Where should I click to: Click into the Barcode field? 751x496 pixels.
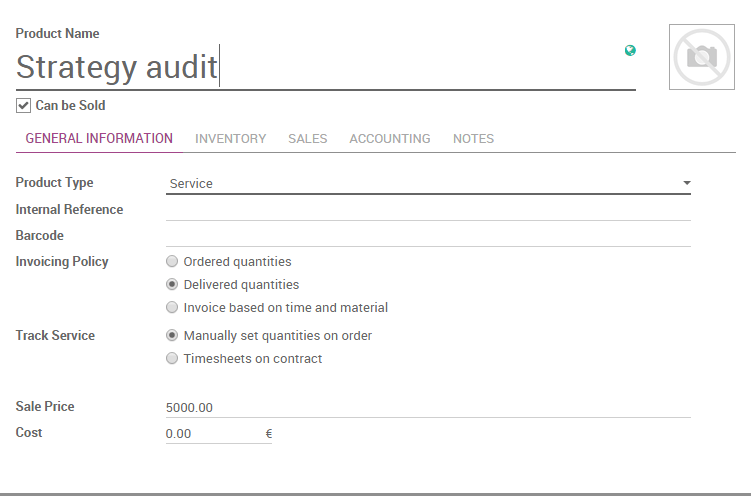[428, 236]
